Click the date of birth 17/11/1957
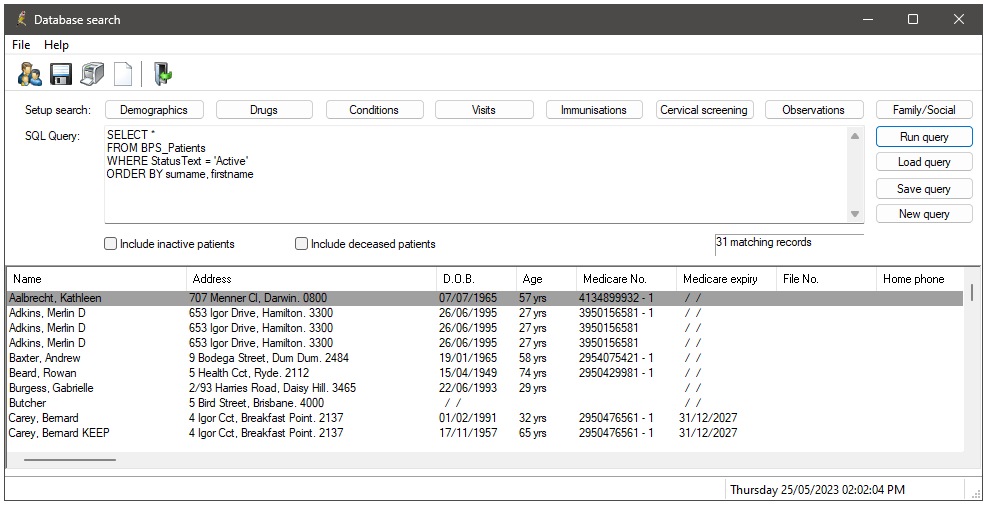The width and height of the screenshot is (988, 506). pyautogui.click(x=468, y=433)
